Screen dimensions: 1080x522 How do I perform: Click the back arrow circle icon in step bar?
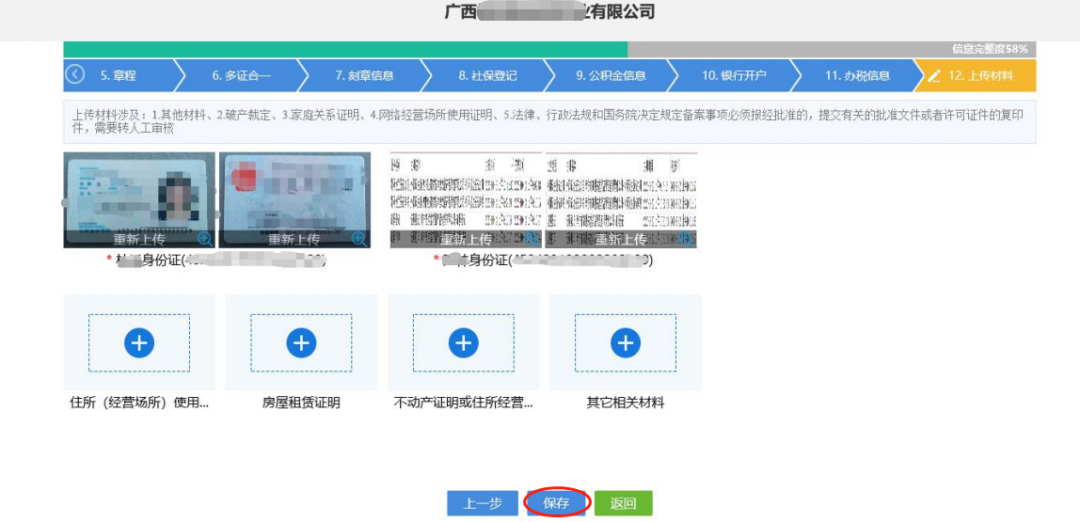tap(74, 75)
